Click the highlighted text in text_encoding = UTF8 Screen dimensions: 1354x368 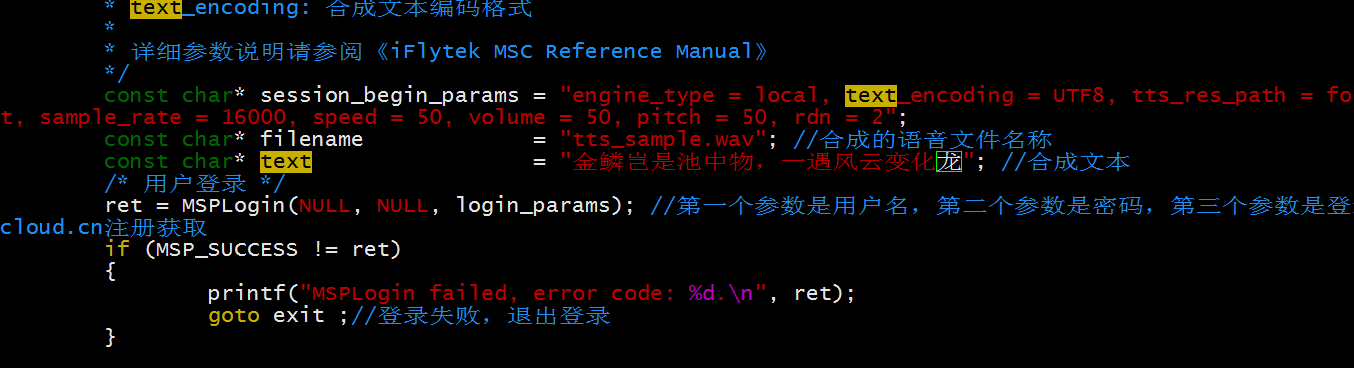click(871, 96)
